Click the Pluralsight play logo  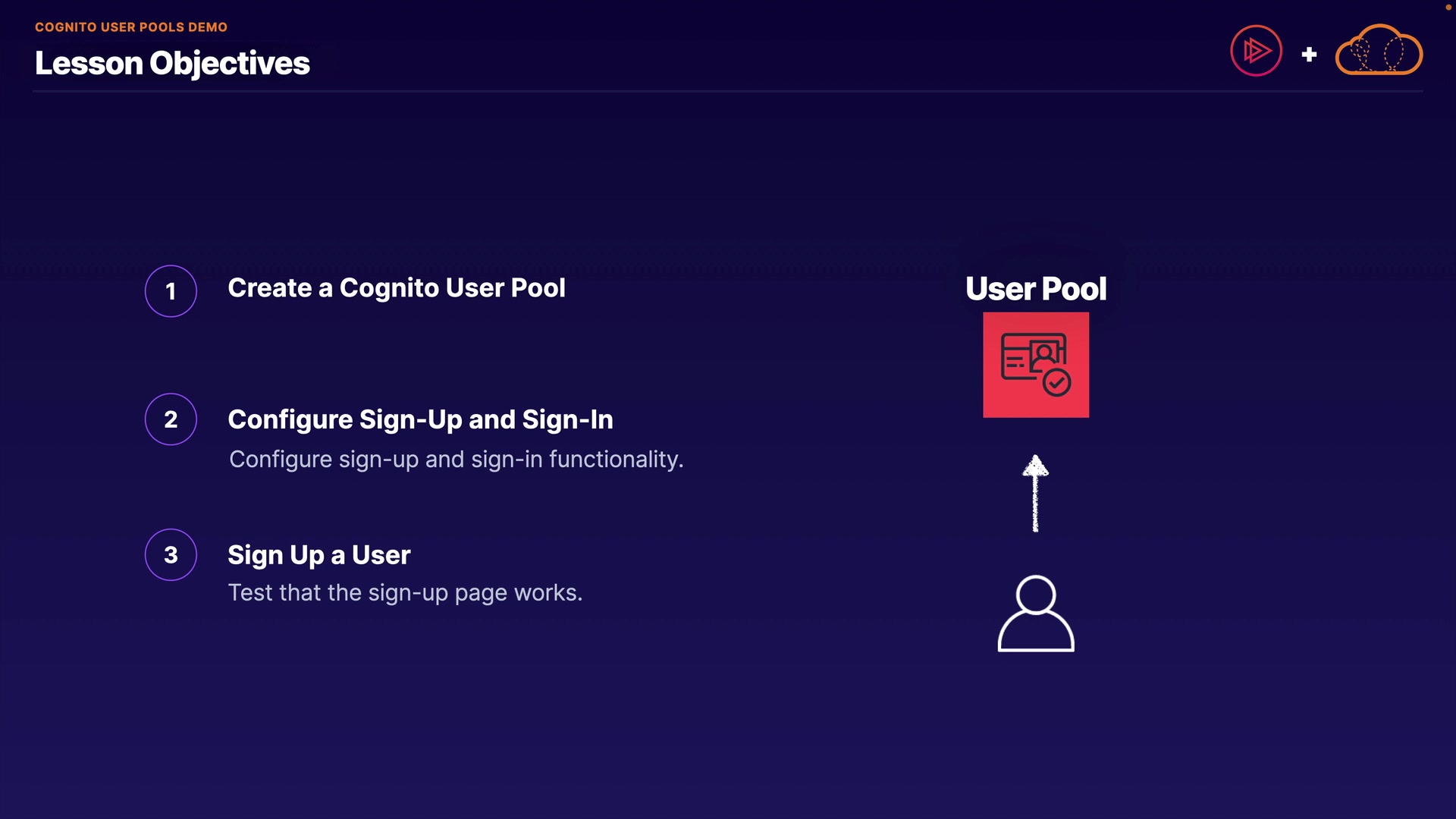[1256, 51]
